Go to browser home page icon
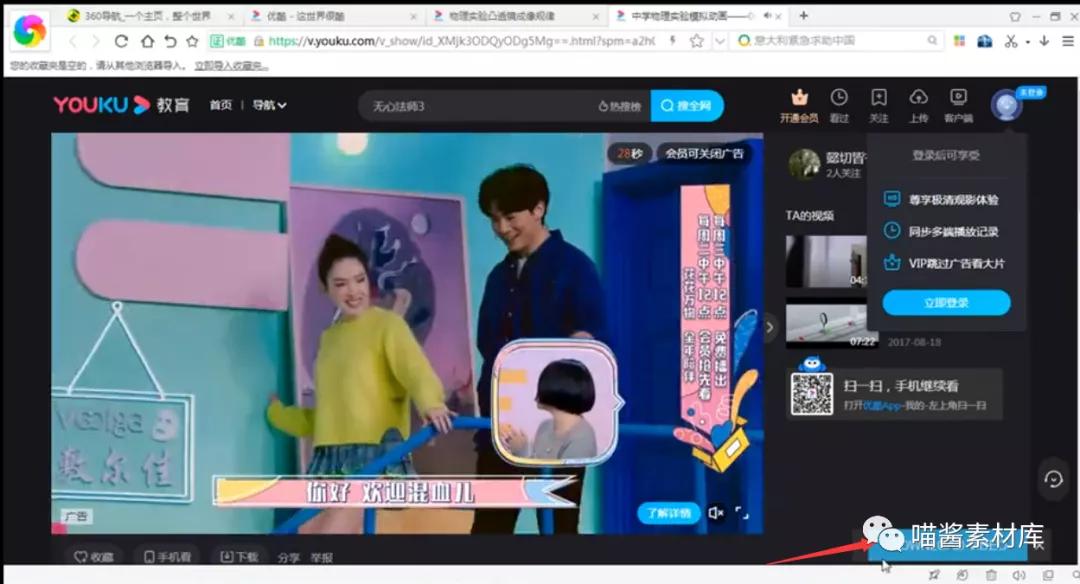The image size is (1080, 584). 147,41
